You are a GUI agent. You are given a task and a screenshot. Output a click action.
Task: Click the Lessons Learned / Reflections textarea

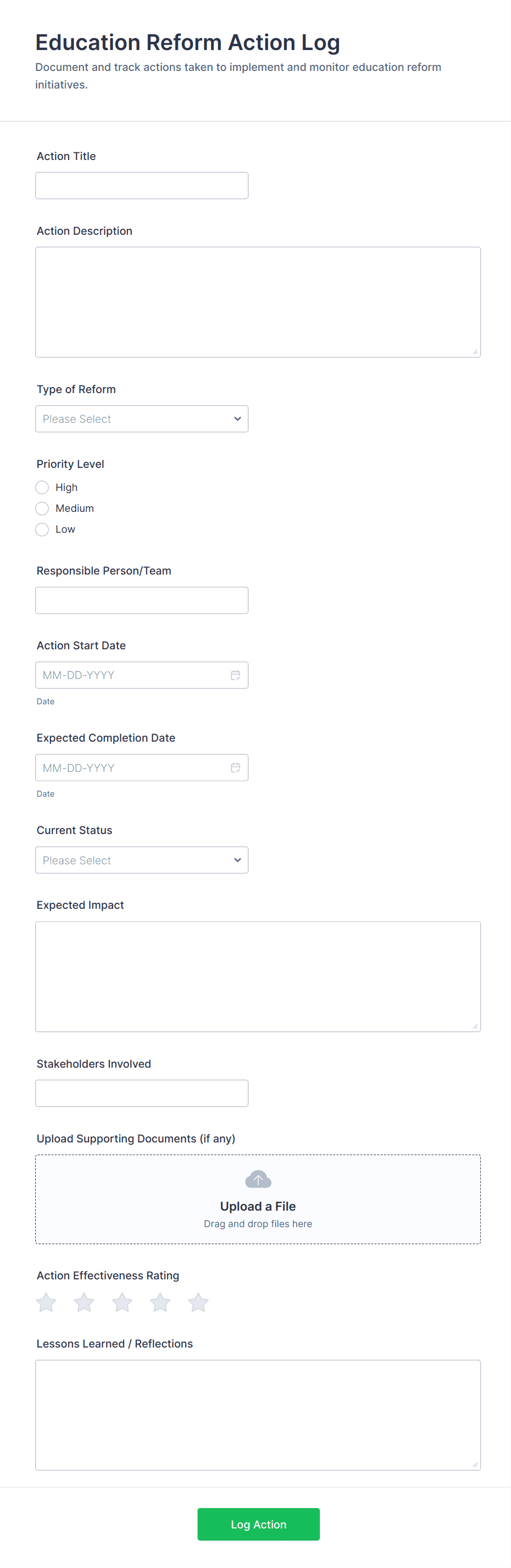coord(258,1415)
